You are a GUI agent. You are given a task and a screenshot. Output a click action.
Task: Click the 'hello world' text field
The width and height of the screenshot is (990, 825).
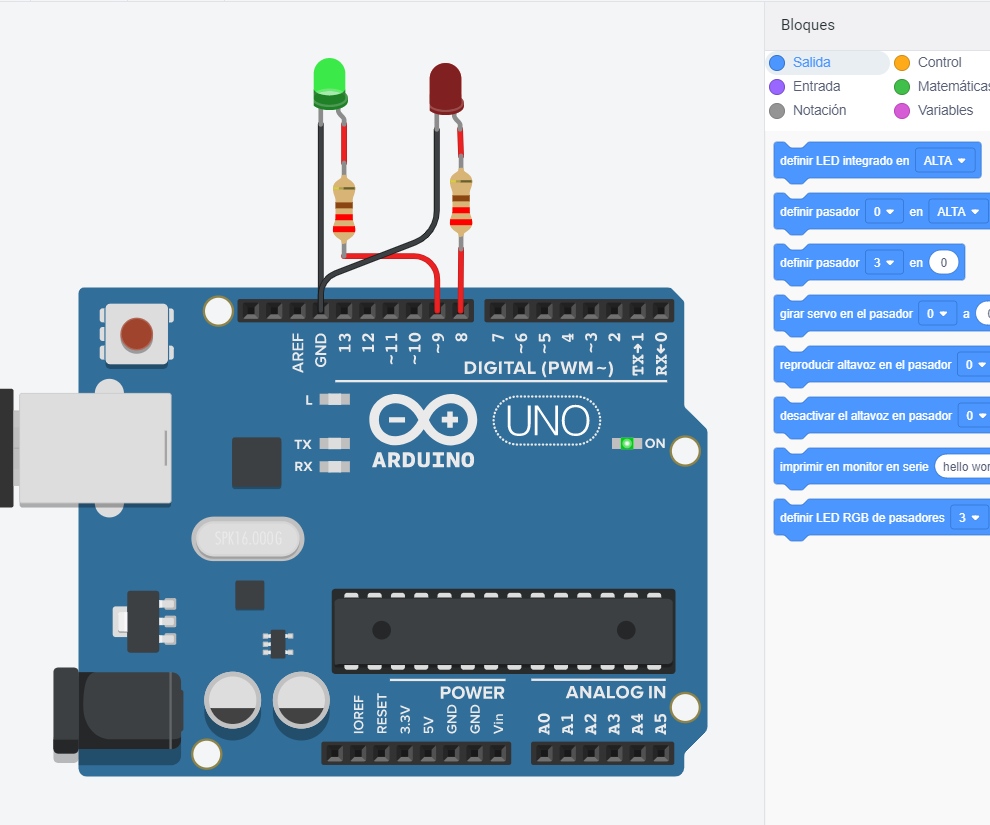(964, 466)
